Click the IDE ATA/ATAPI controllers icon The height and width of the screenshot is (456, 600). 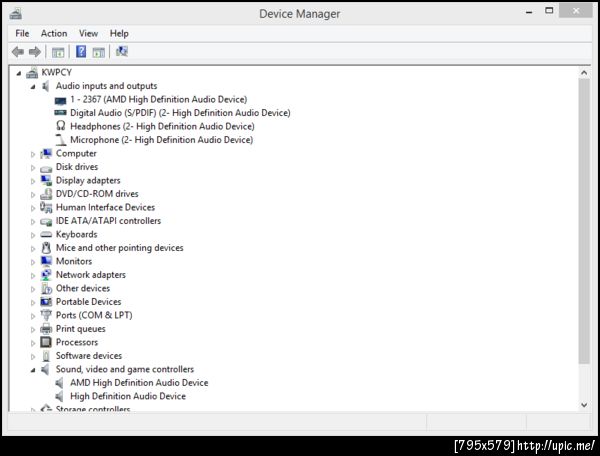[x=46, y=221]
